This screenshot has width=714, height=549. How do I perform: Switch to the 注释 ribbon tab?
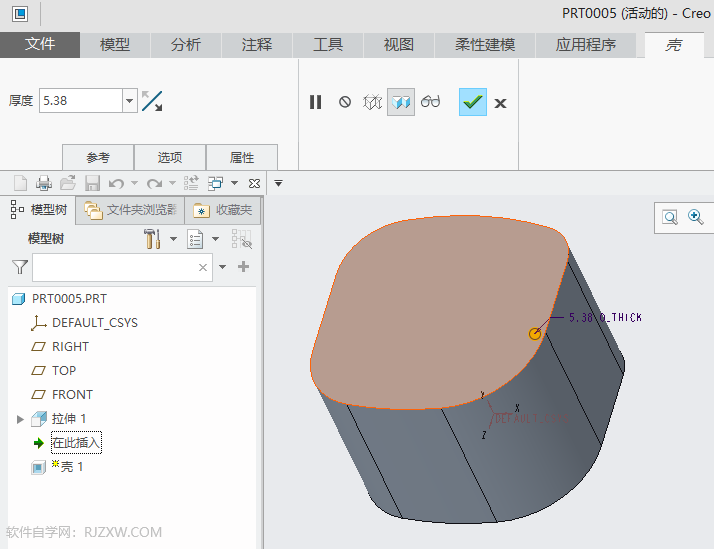(x=257, y=45)
